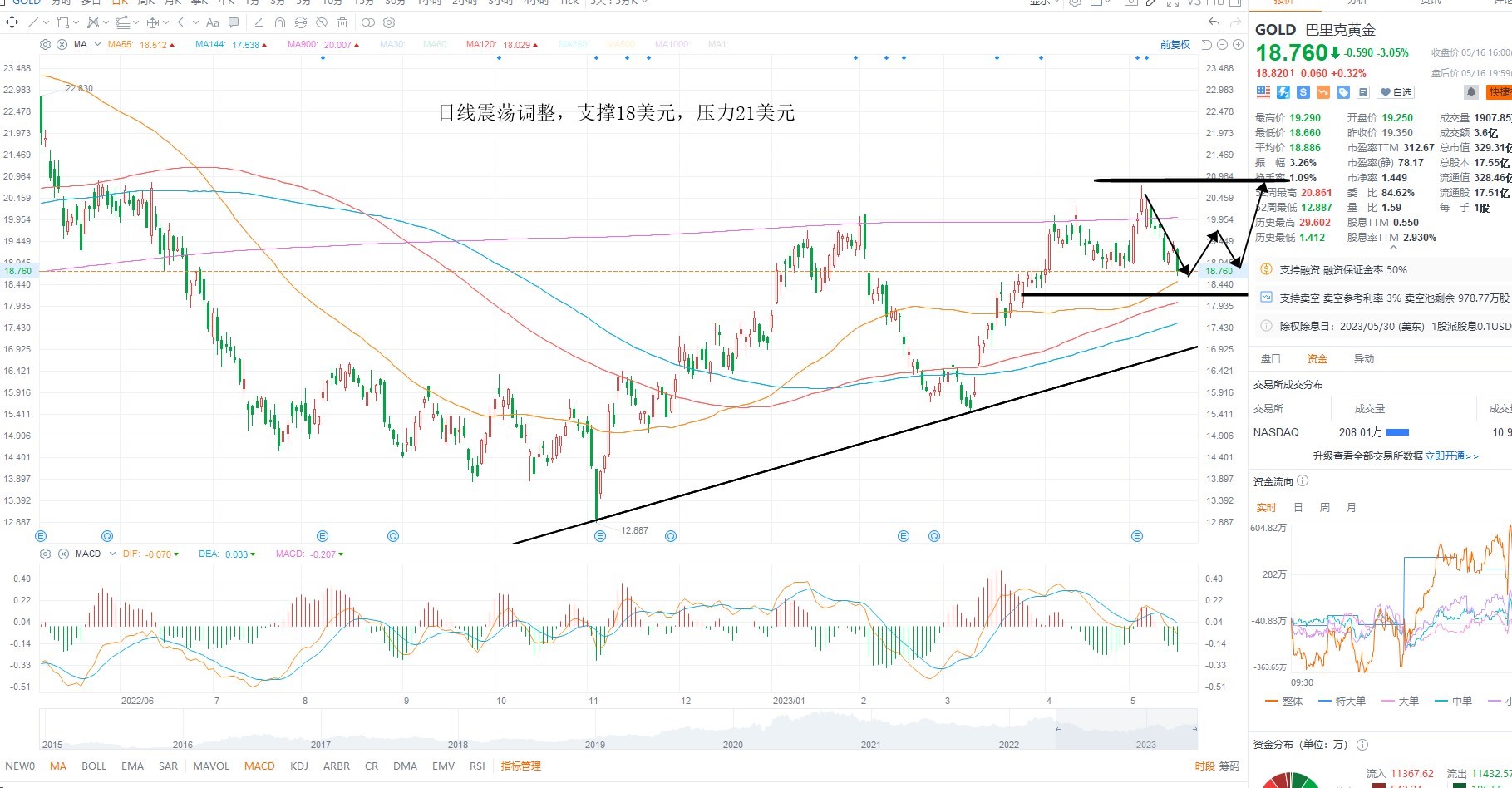Pick the angle line tool
The image size is (1512, 788).
259,22
